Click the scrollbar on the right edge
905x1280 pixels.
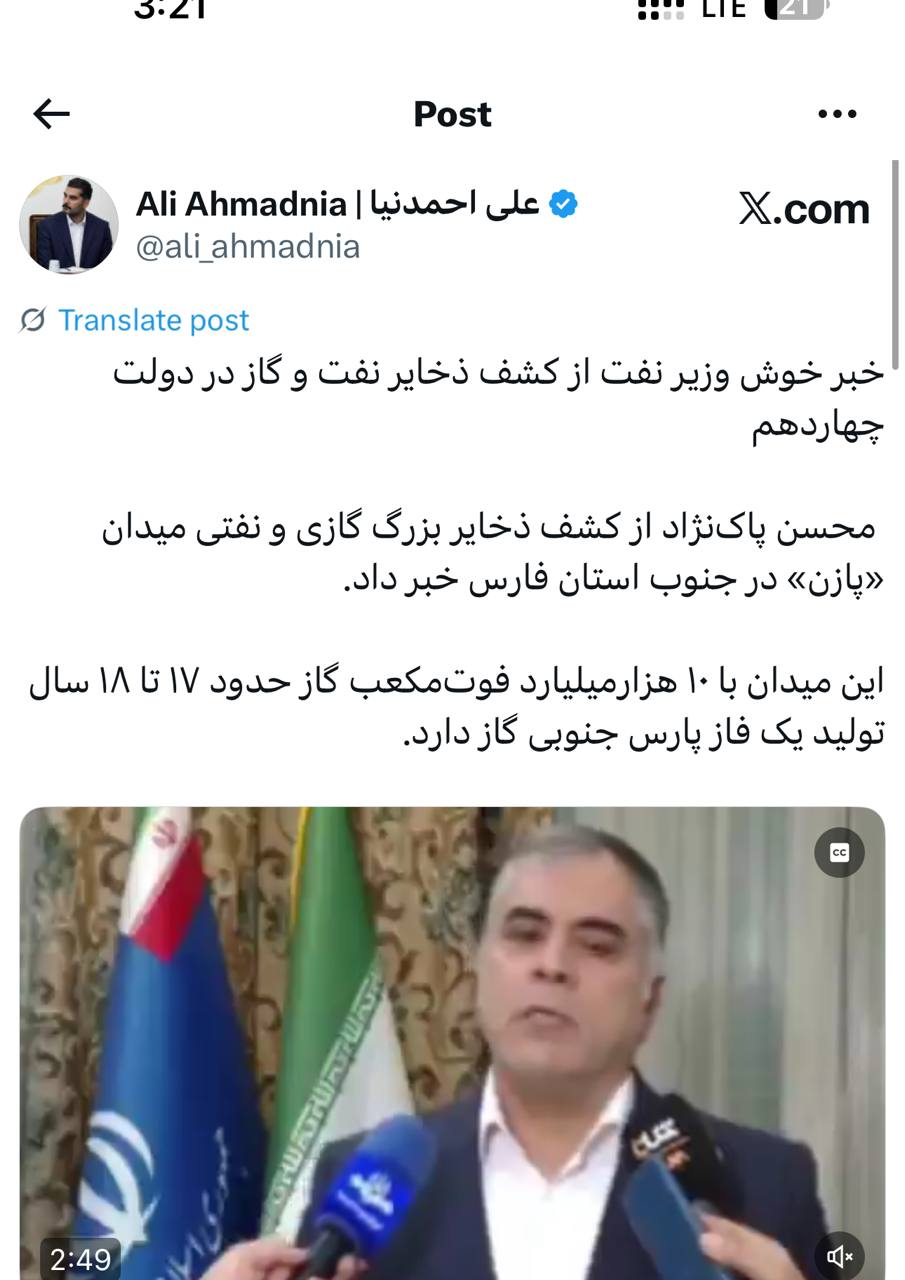[x=896, y=264]
